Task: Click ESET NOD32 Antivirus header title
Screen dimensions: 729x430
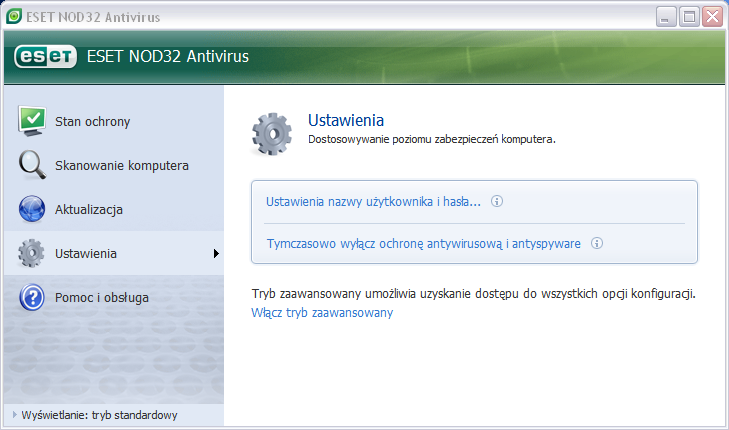Action: (x=168, y=56)
